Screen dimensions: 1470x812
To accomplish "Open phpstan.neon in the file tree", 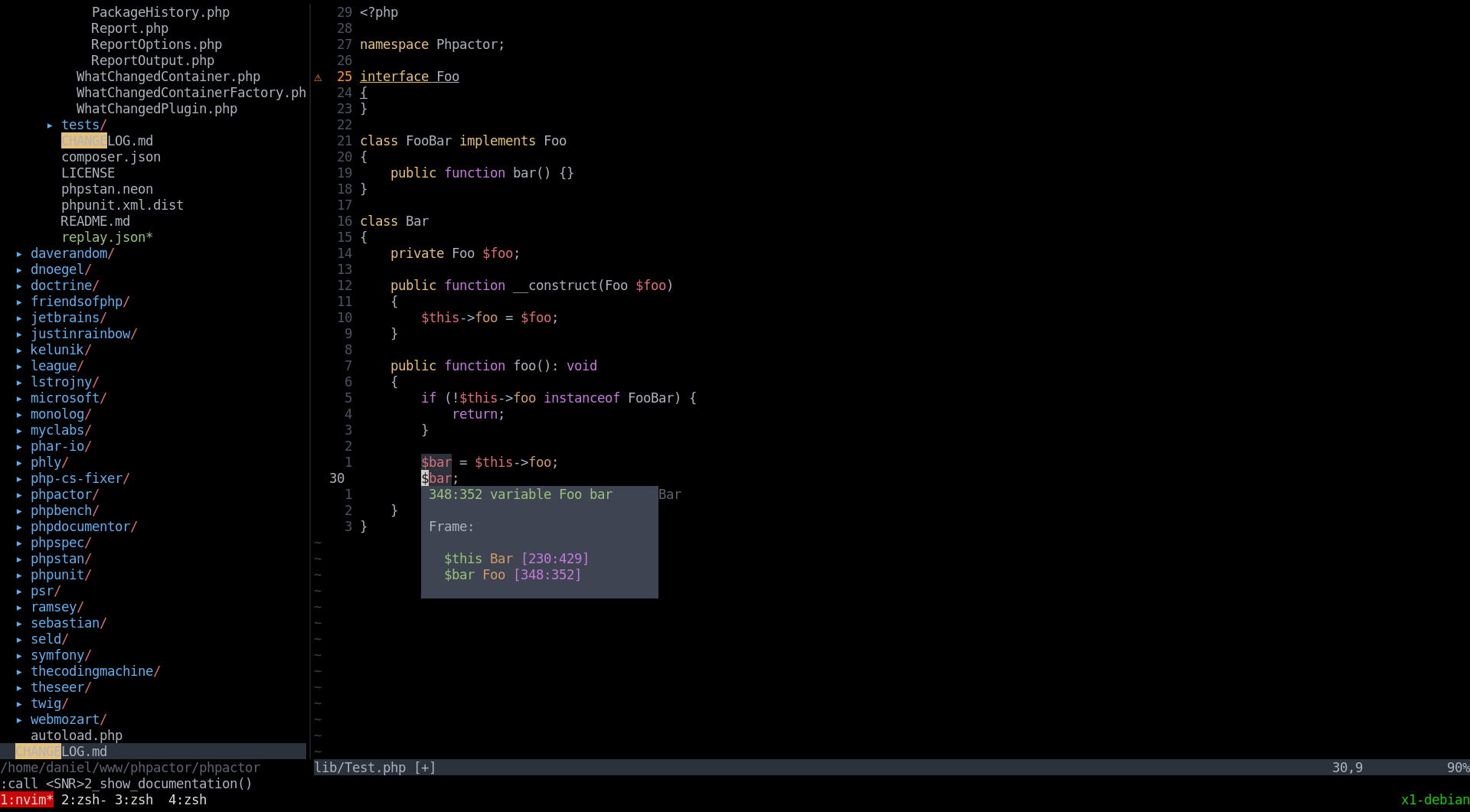I will (107, 189).
